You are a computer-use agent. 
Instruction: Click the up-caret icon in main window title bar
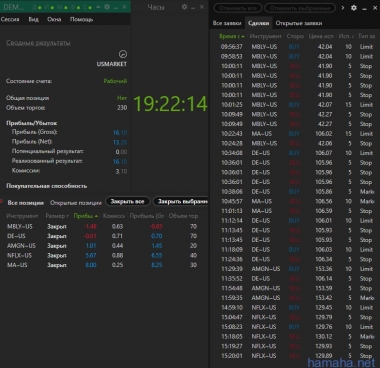[98, 7]
